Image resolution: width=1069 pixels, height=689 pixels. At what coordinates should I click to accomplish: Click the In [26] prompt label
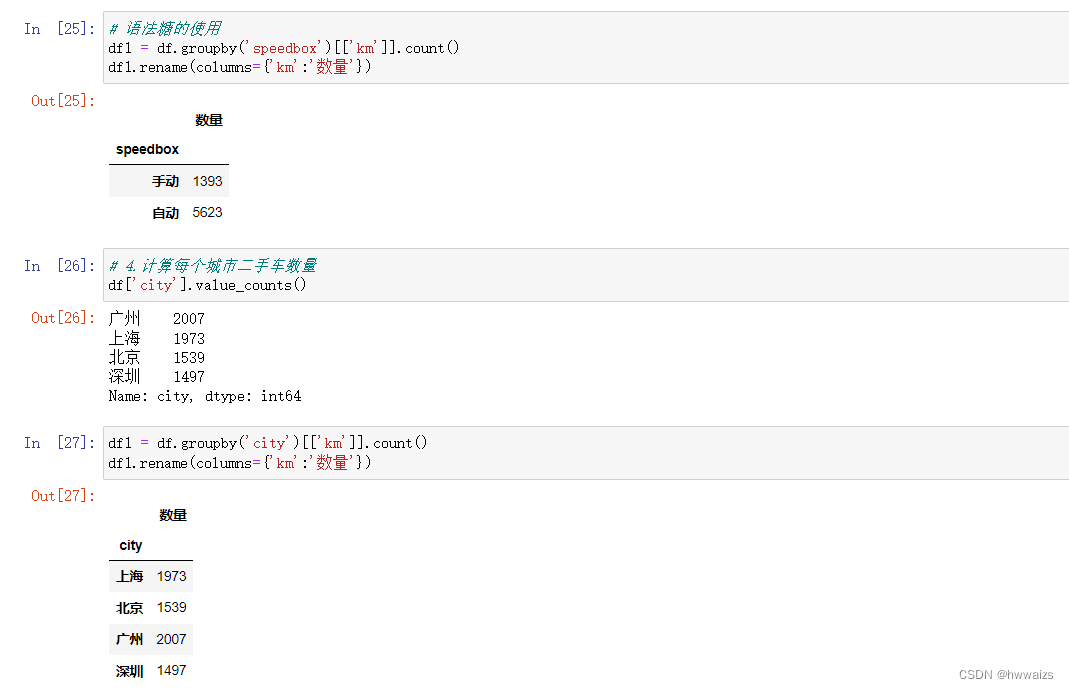(x=60, y=266)
